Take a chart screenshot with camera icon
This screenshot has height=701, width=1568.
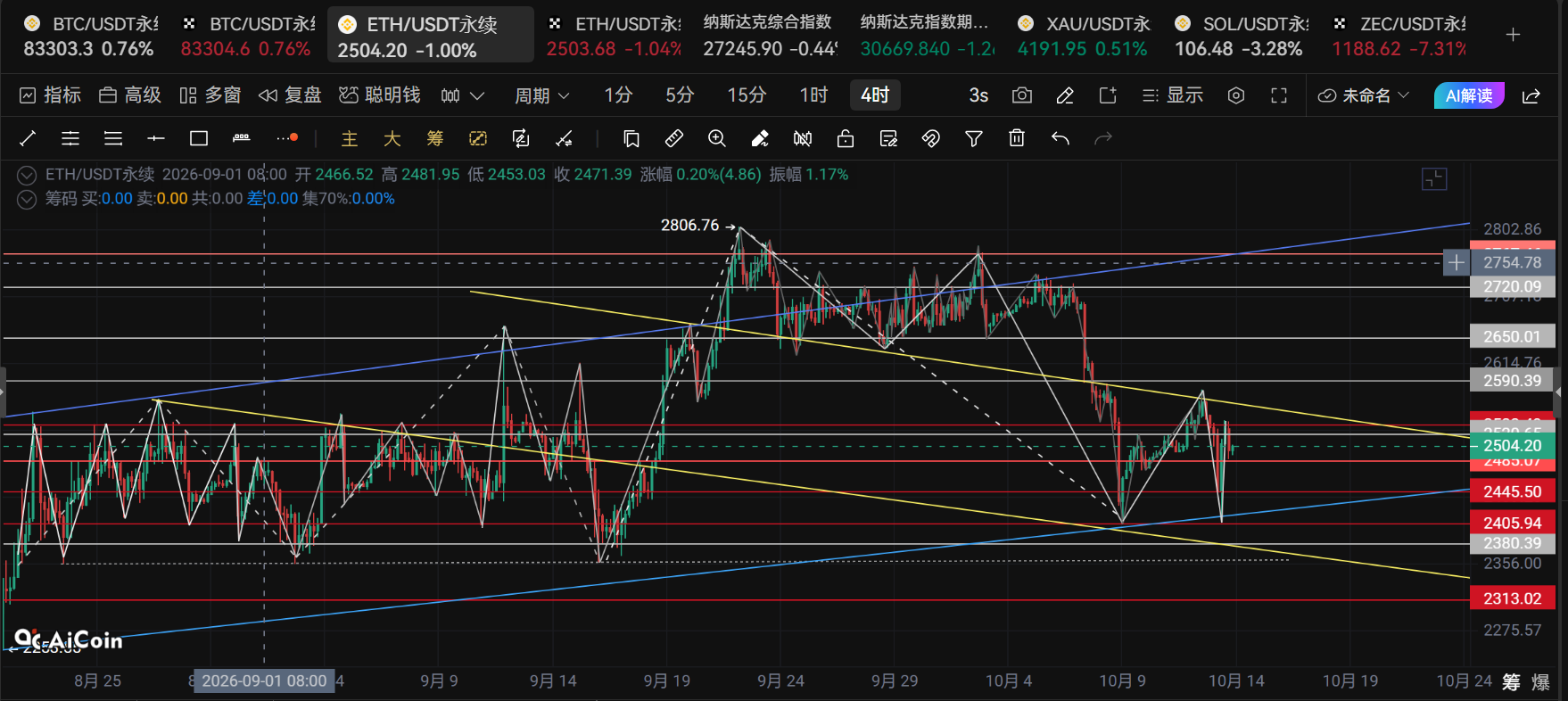[x=1022, y=95]
